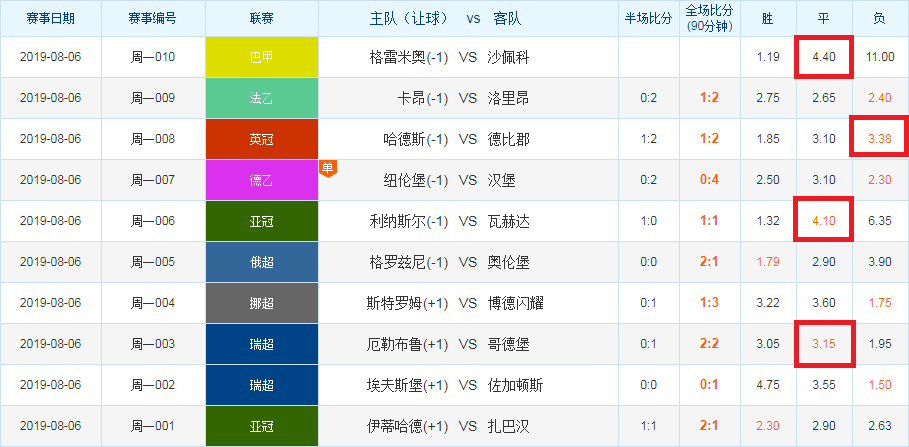Click win odds 1.19 on 周一010 row
The height and width of the screenshot is (447, 909).
[x=768, y=57]
